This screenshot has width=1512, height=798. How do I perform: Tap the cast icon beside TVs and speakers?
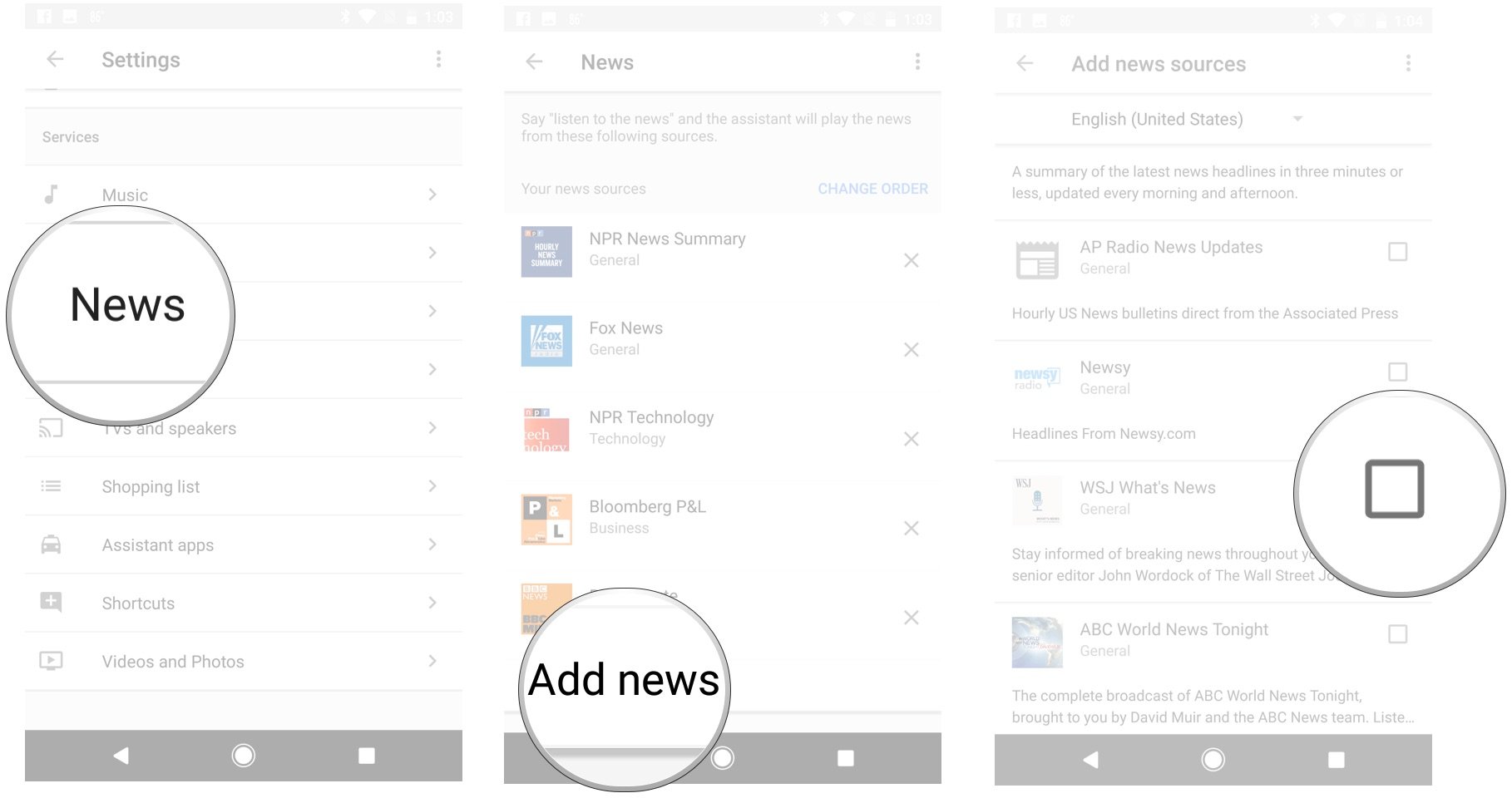(51, 428)
